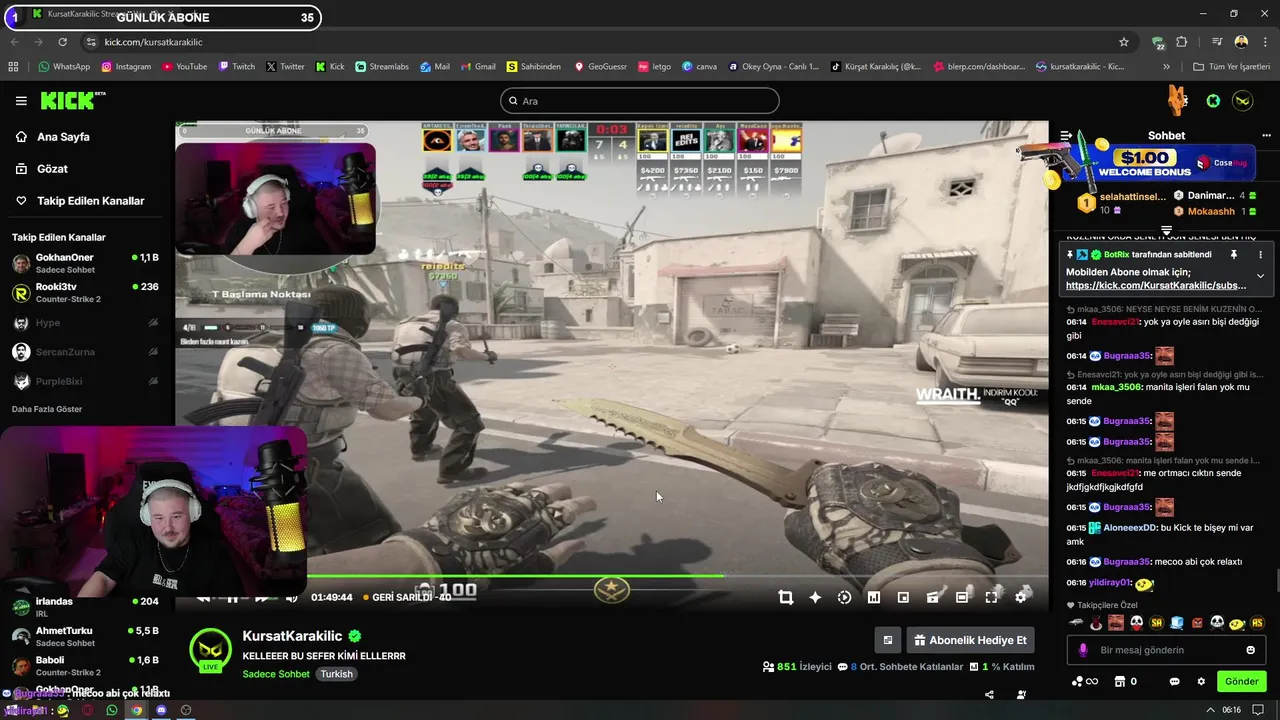
Task: Open the Twitch bookmark
Action: (x=237, y=67)
